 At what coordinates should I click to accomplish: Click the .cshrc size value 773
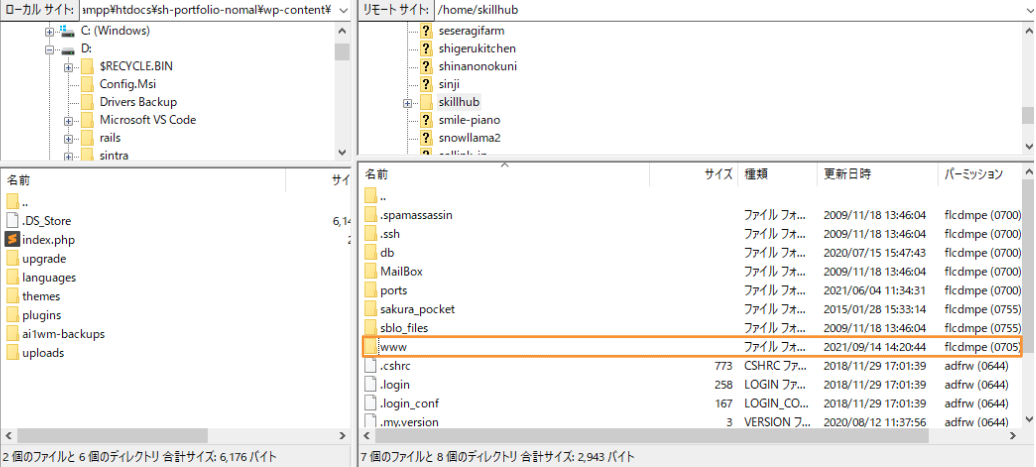point(723,365)
